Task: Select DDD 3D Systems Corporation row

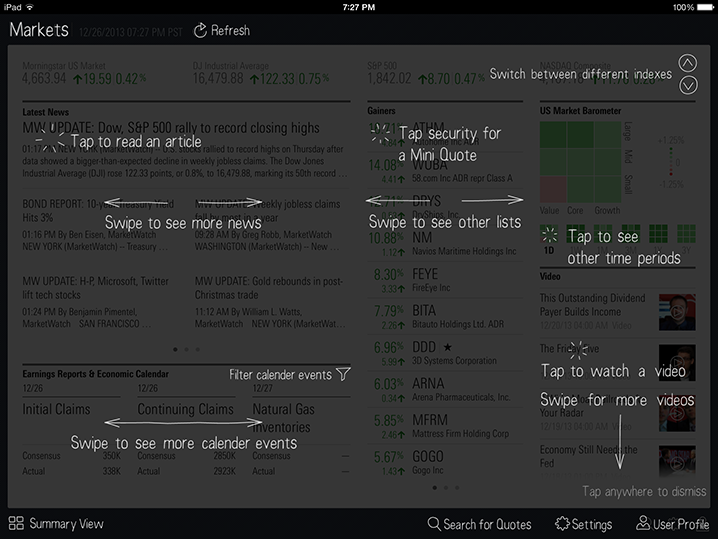Action: coord(445,353)
